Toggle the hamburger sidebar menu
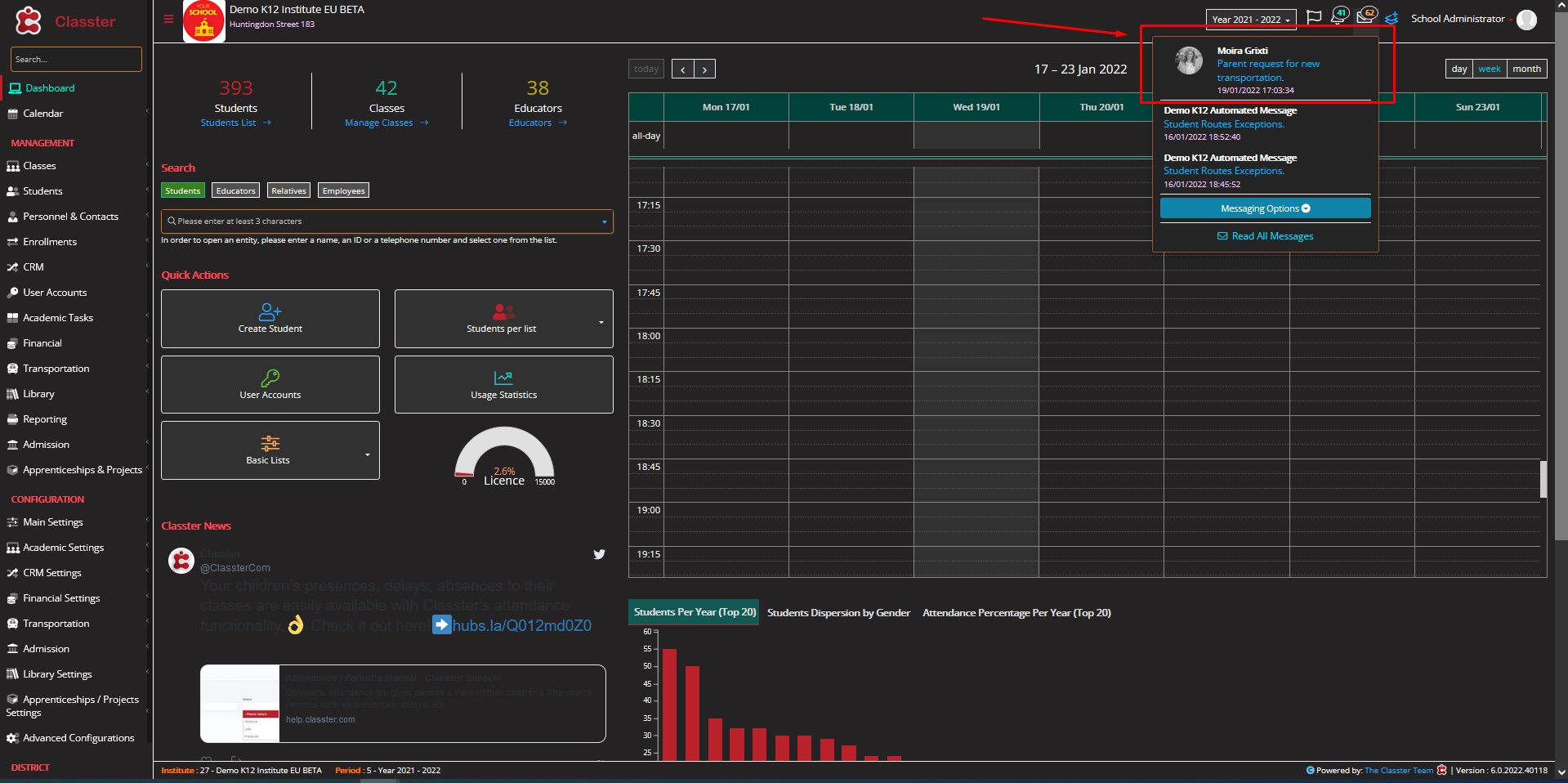 [x=168, y=19]
